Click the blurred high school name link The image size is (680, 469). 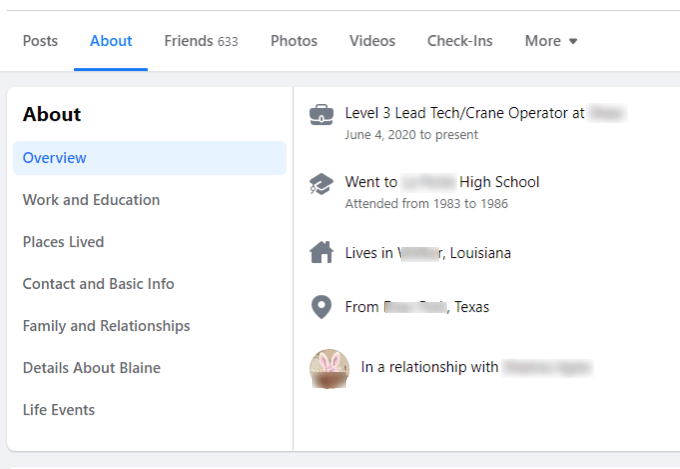428,182
